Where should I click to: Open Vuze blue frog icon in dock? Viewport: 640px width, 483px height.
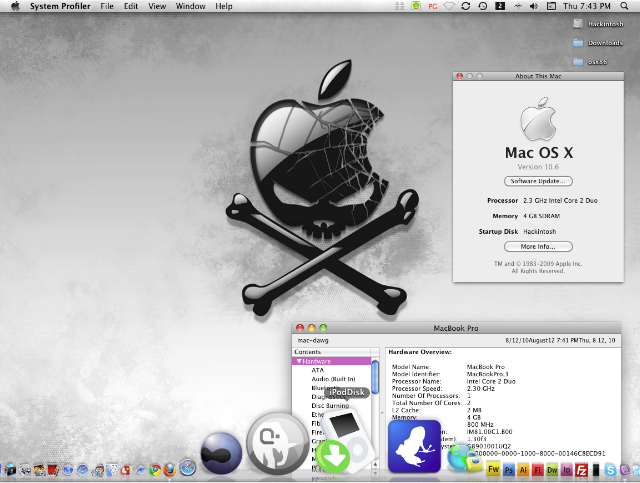(414, 446)
